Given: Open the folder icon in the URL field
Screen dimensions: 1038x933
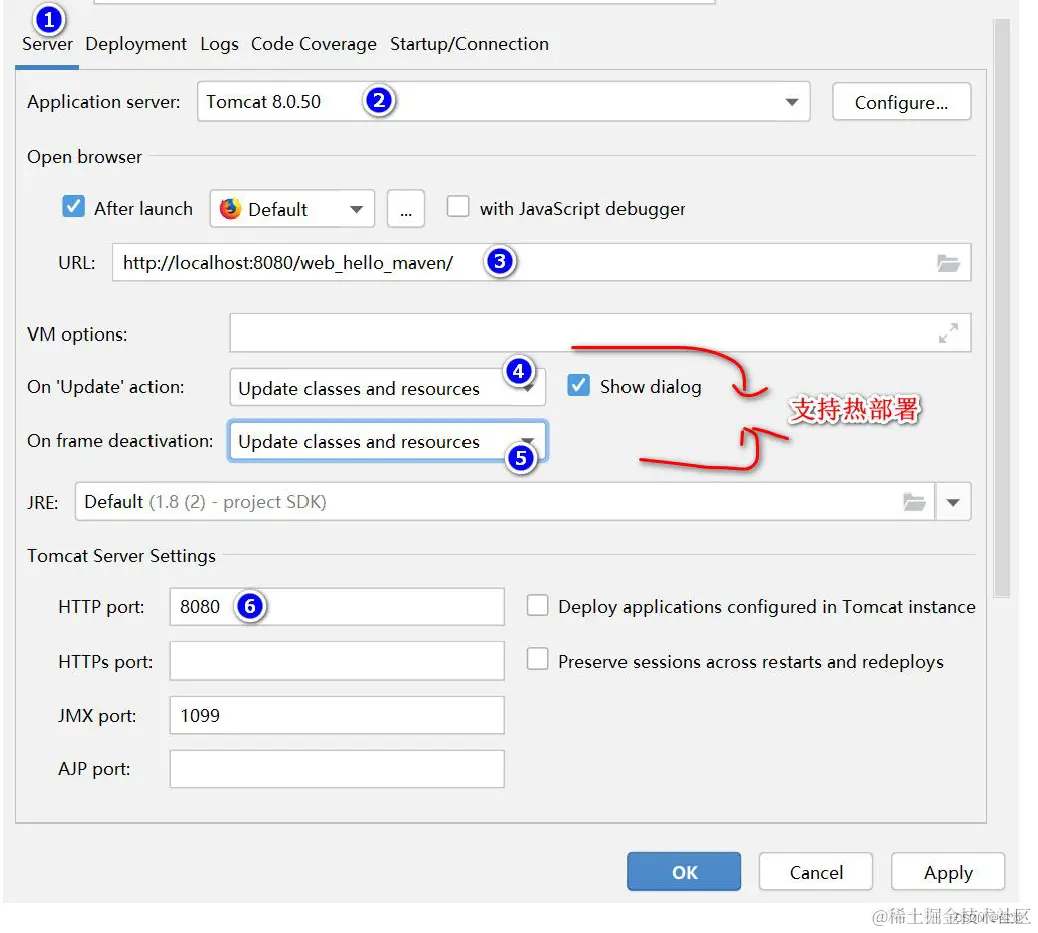Looking at the screenshot, I should click(948, 264).
